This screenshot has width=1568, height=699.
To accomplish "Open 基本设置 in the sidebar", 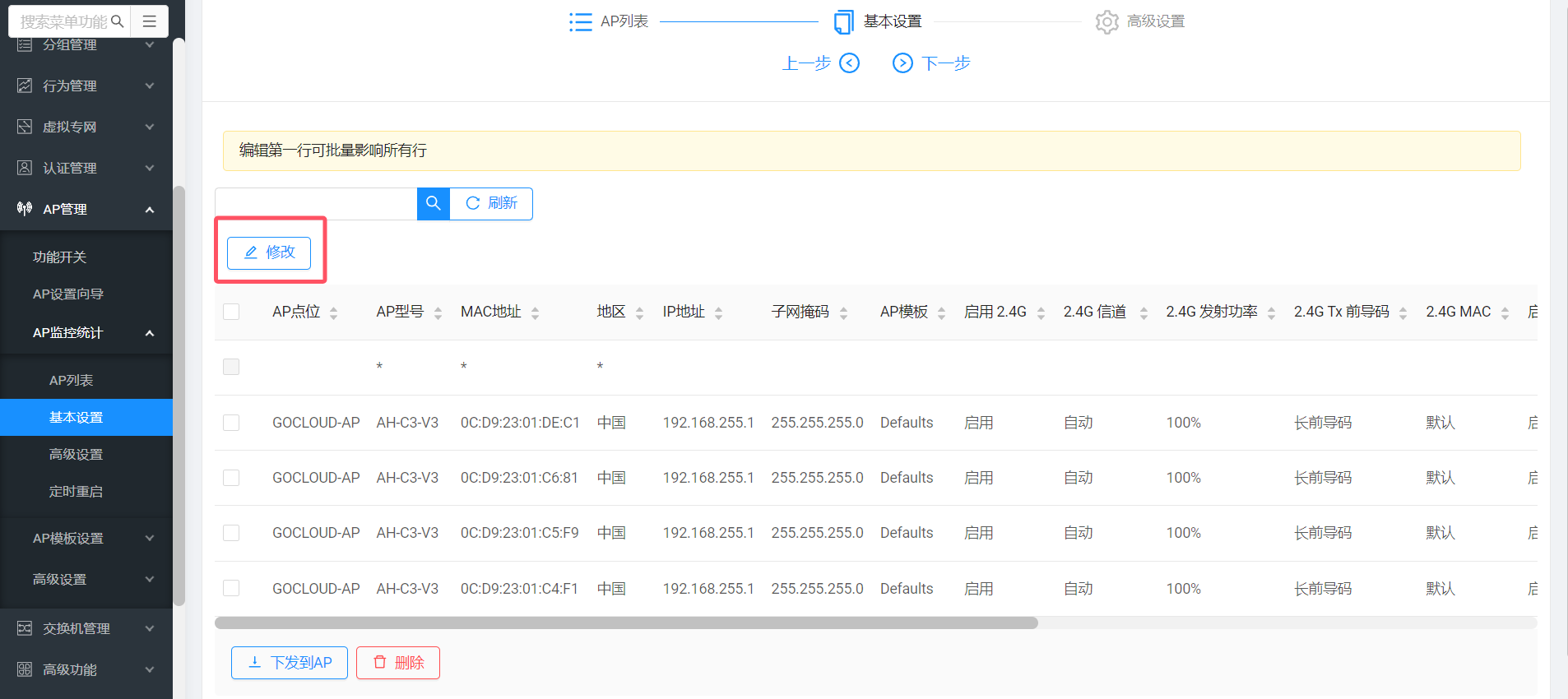I will 86,418.
